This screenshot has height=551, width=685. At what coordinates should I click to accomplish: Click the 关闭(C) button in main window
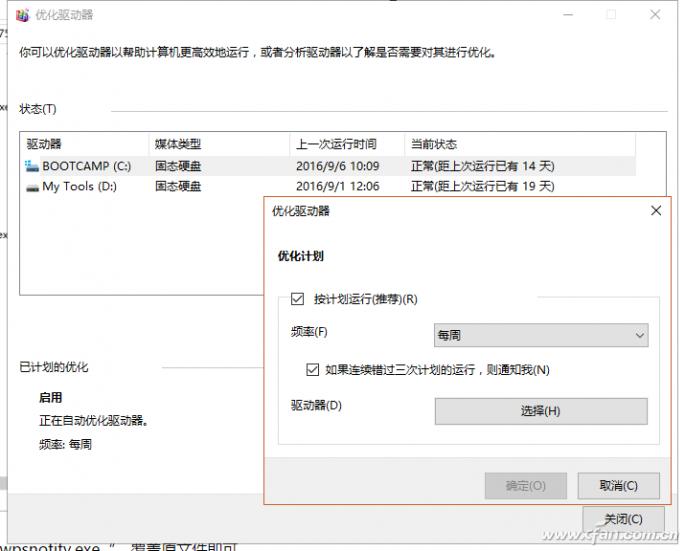tap(623, 519)
